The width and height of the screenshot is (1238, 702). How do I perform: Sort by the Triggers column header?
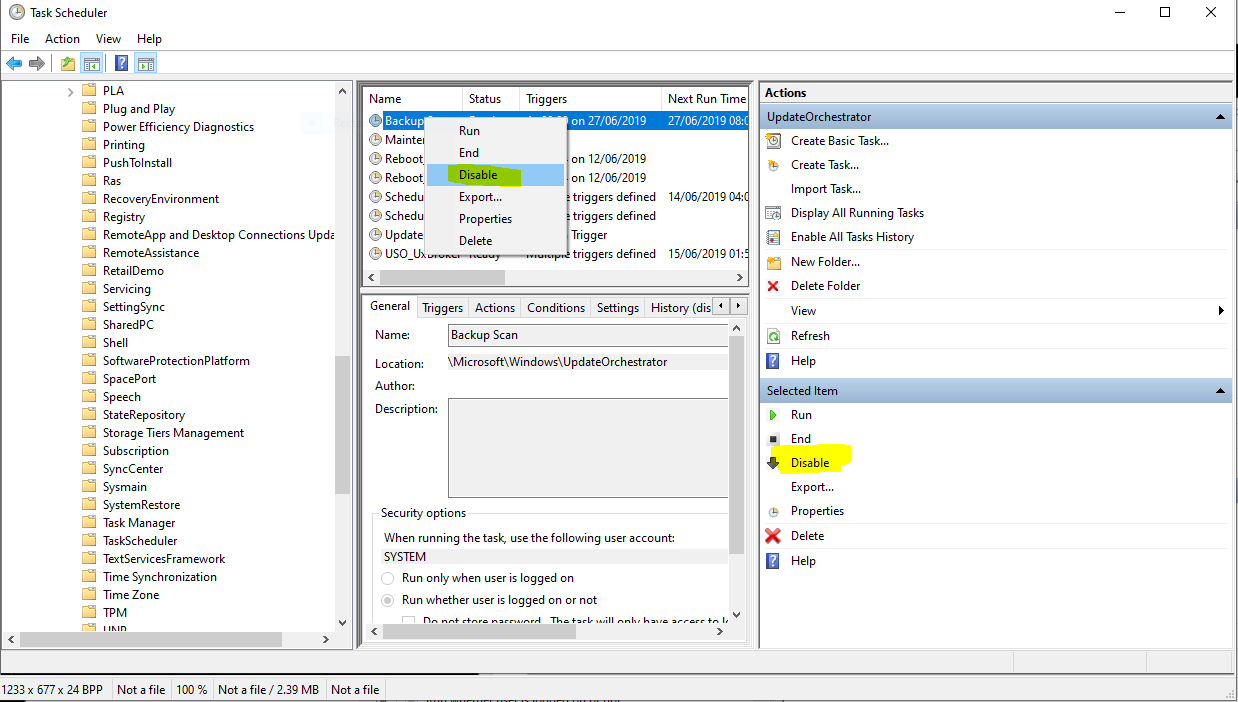pos(590,99)
